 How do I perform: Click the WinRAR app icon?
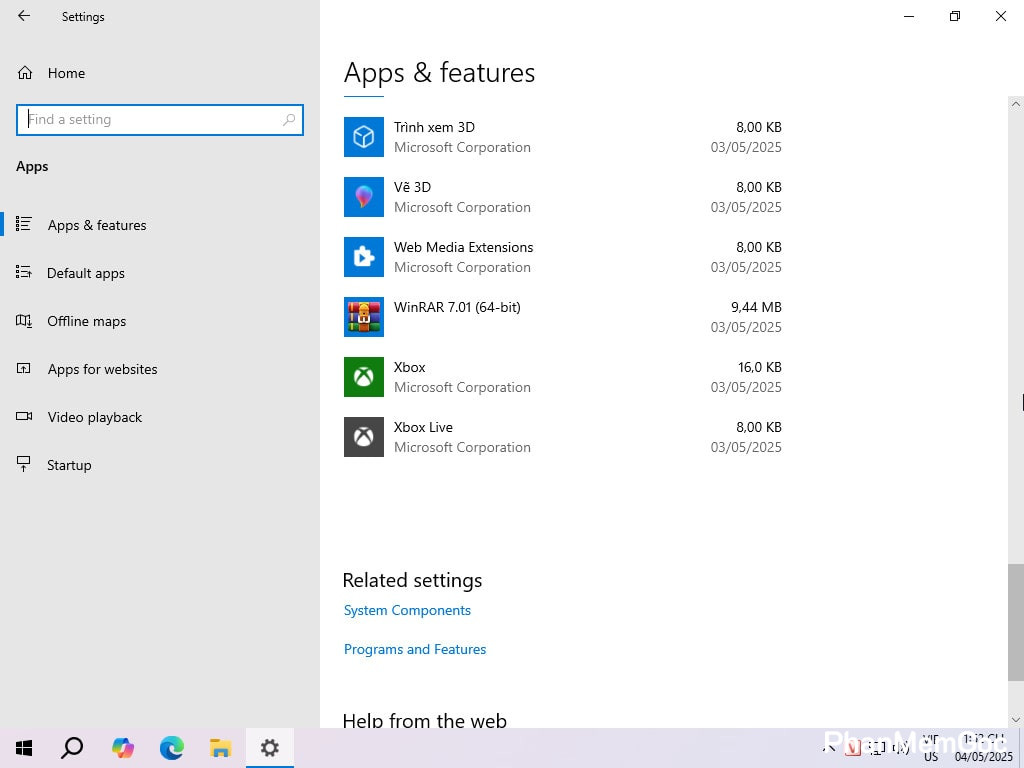(363, 317)
